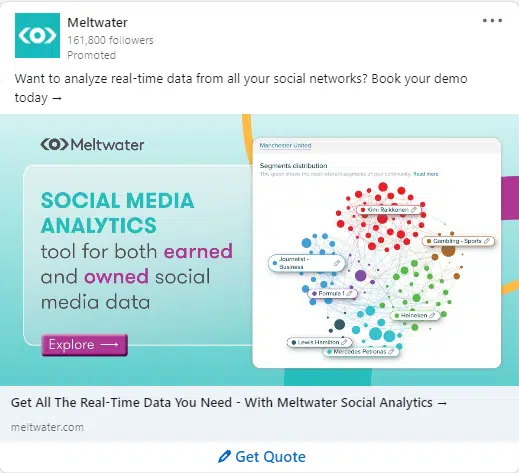
Task: Click the Meltwater company name link
Action: click(97, 23)
